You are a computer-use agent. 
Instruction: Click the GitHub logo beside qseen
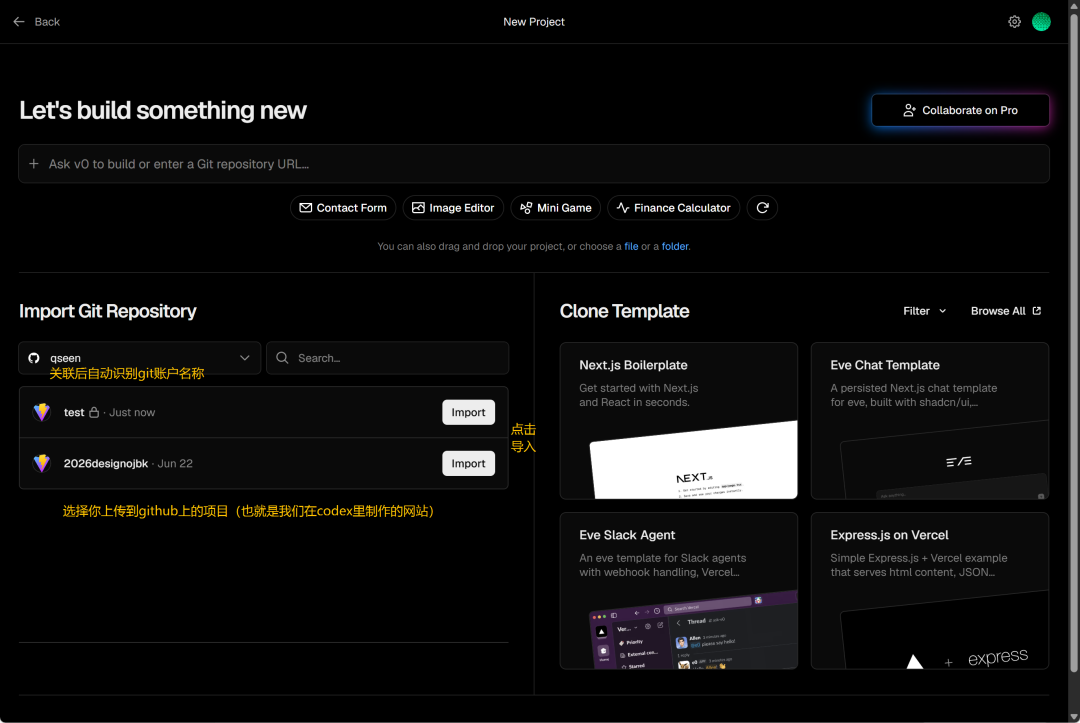point(34,358)
